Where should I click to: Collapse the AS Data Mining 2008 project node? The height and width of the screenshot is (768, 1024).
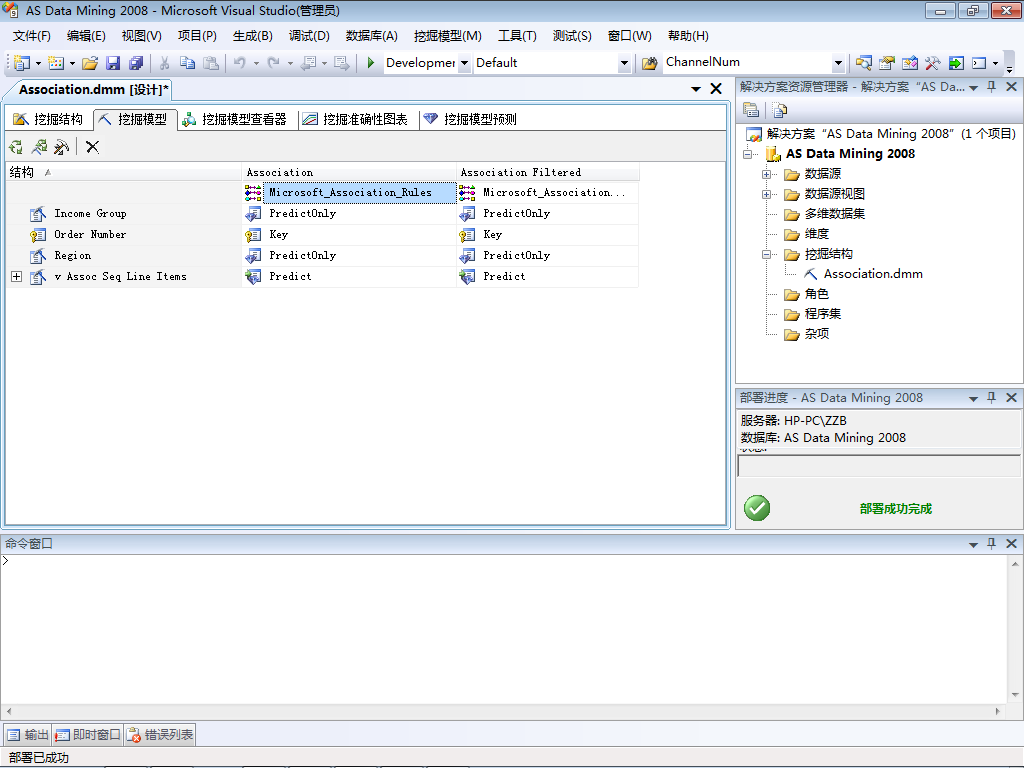tap(748, 154)
